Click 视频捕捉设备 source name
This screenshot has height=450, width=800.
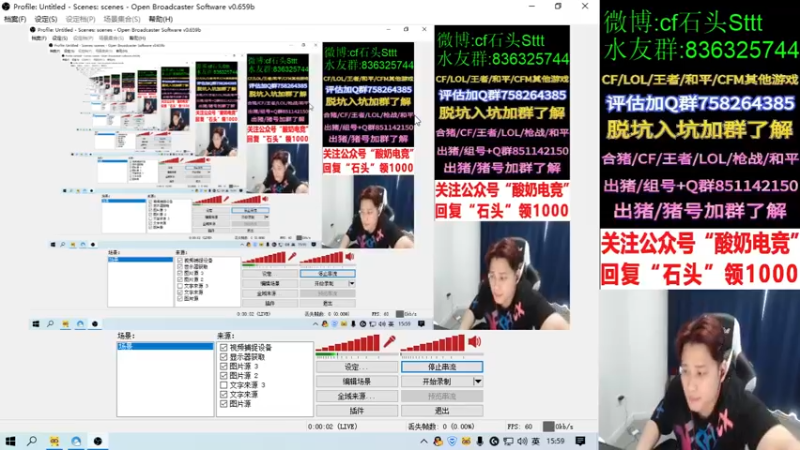click(x=251, y=347)
